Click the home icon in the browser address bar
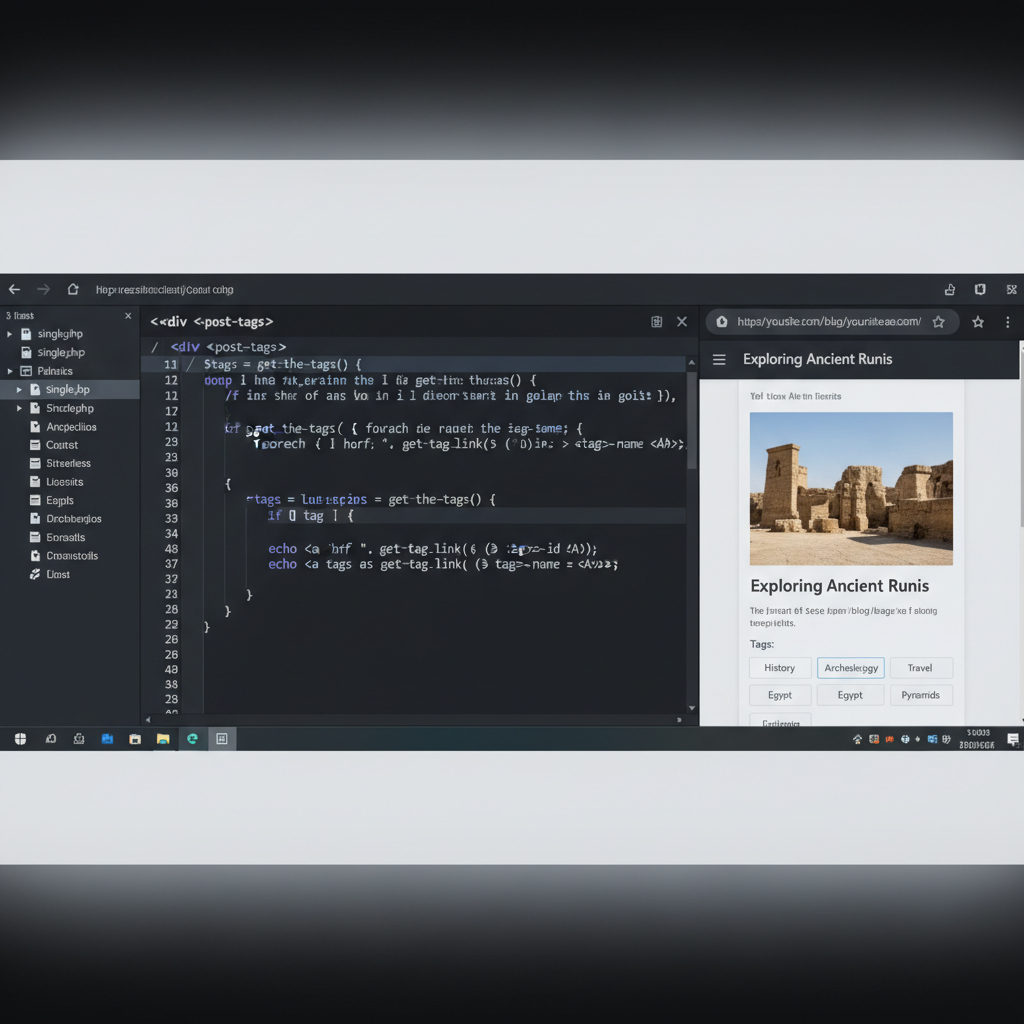Image resolution: width=1024 pixels, height=1024 pixels. coord(73,289)
